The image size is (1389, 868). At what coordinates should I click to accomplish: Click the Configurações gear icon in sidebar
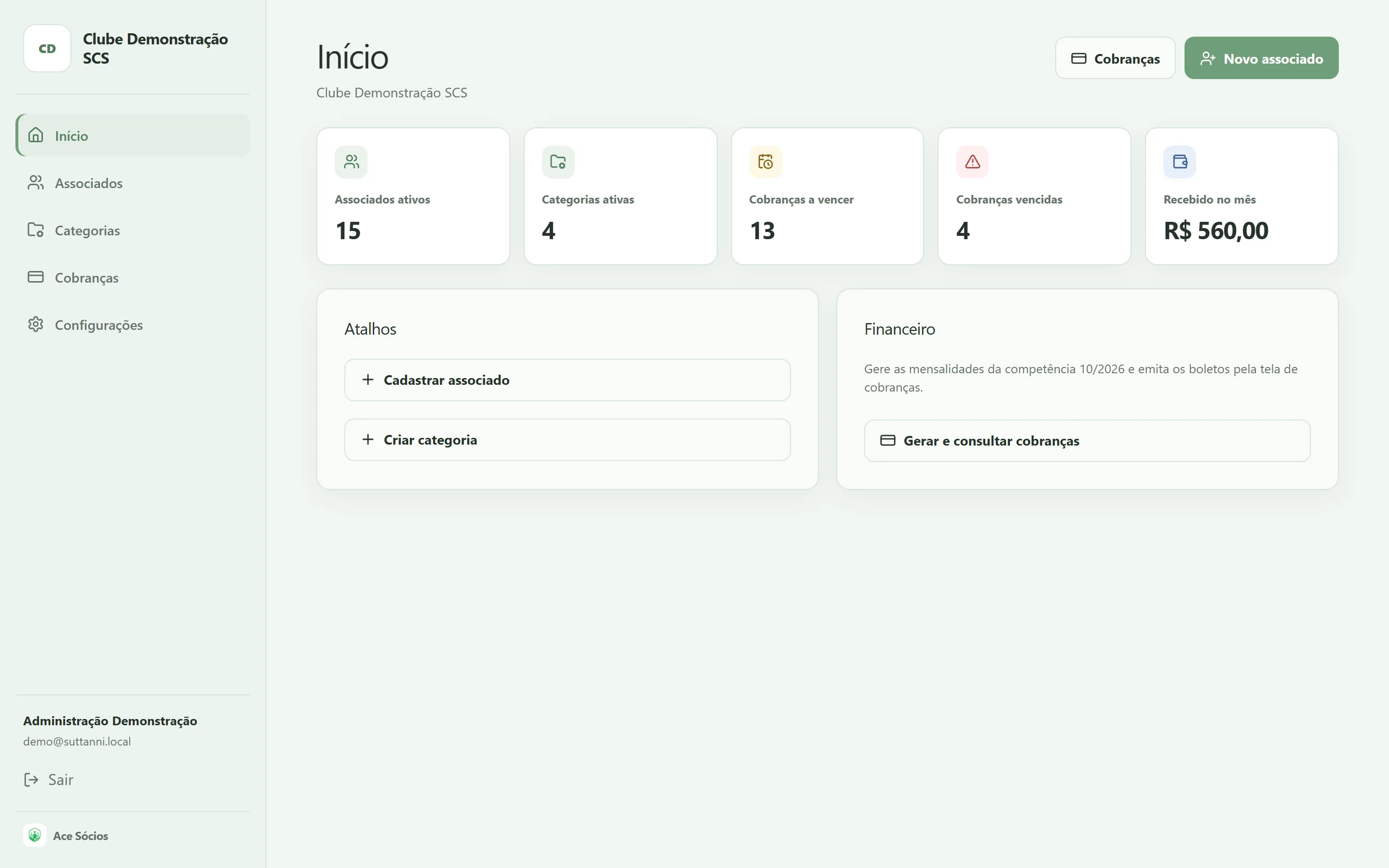[x=36, y=325]
